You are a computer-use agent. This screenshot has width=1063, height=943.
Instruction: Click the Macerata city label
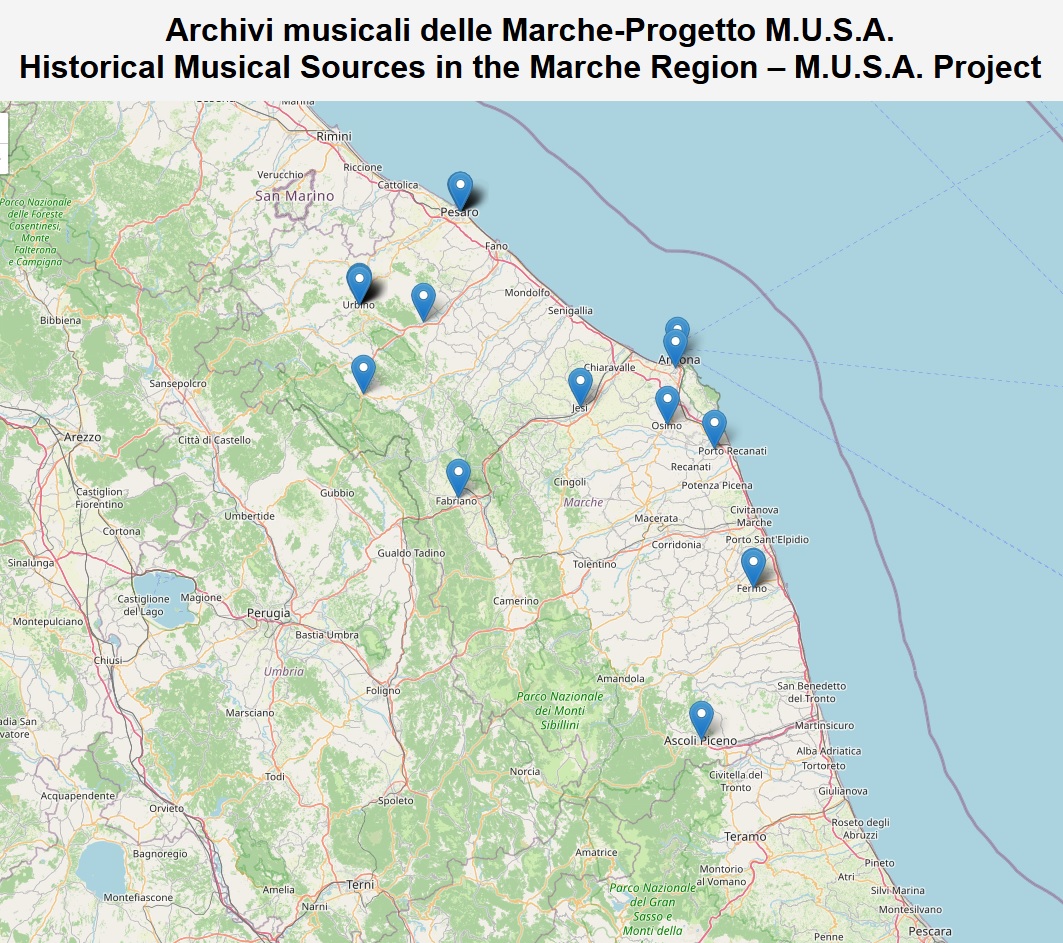point(656,518)
